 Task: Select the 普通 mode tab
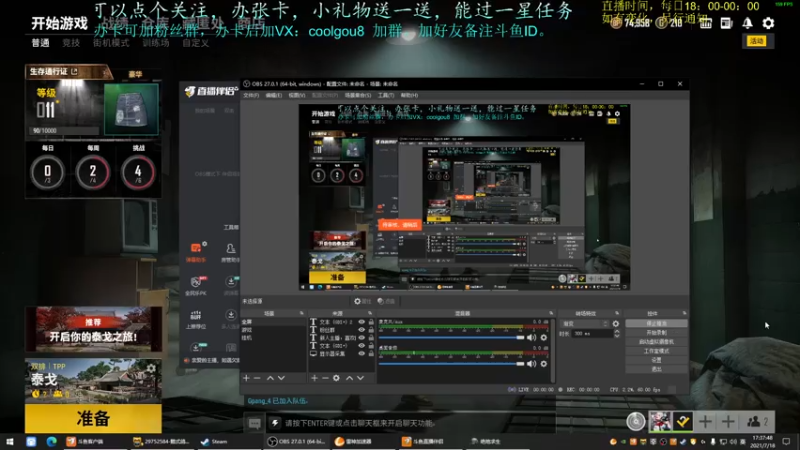tap(40, 43)
